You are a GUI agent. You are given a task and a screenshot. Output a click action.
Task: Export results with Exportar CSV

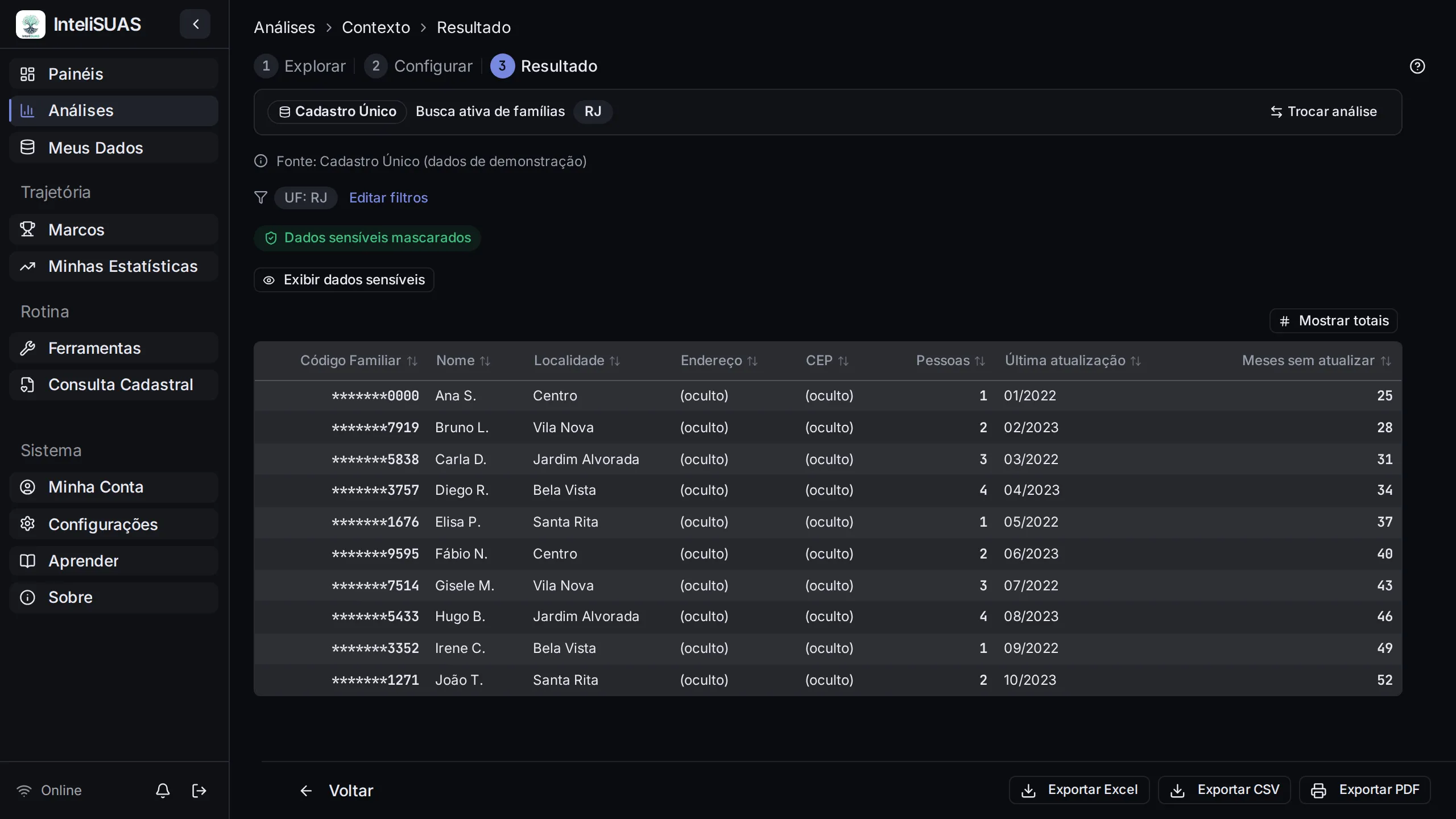(x=1225, y=790)
